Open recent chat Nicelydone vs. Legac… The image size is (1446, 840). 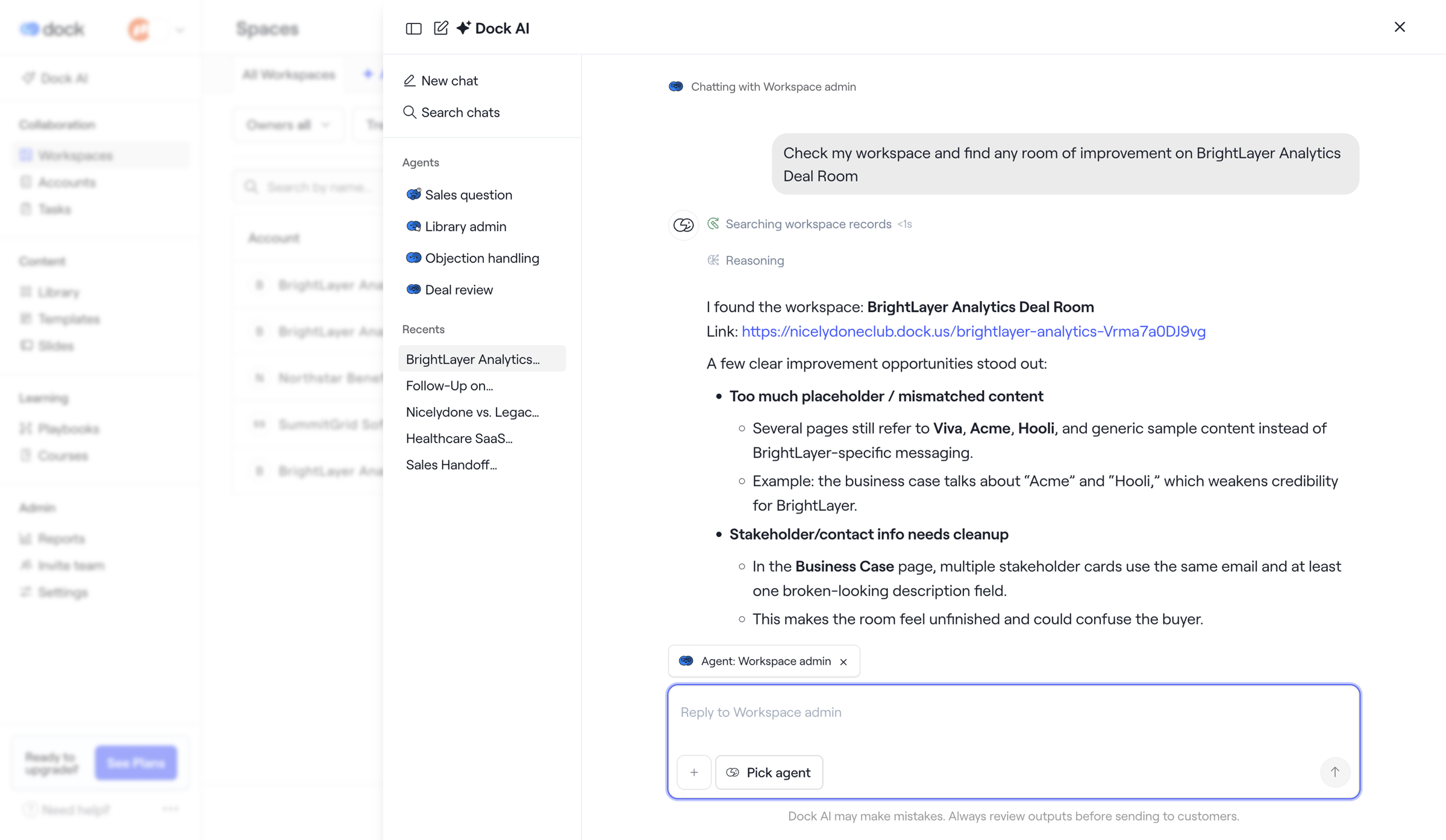click(x=472, y=412)
